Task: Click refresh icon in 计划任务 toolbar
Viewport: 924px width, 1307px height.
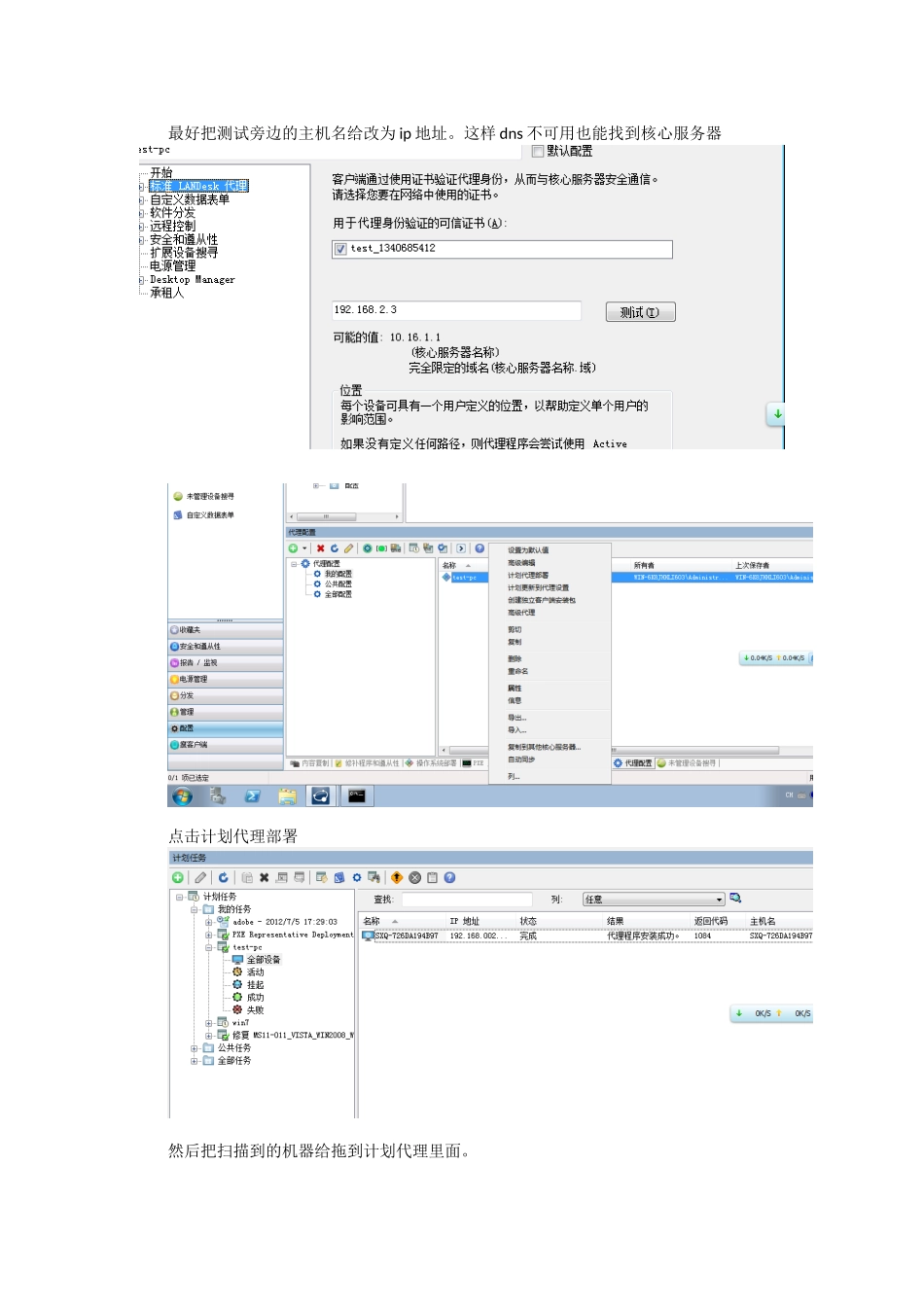Action: click(223, 877)
